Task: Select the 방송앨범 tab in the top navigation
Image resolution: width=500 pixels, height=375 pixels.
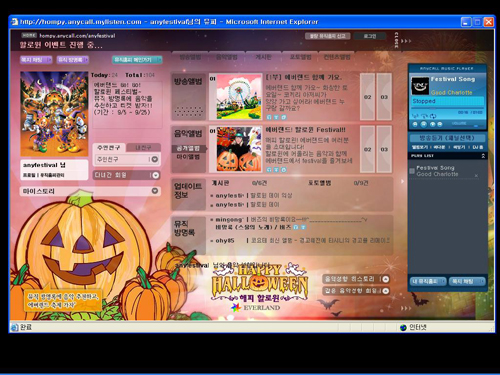Action: tap(190, 57)
